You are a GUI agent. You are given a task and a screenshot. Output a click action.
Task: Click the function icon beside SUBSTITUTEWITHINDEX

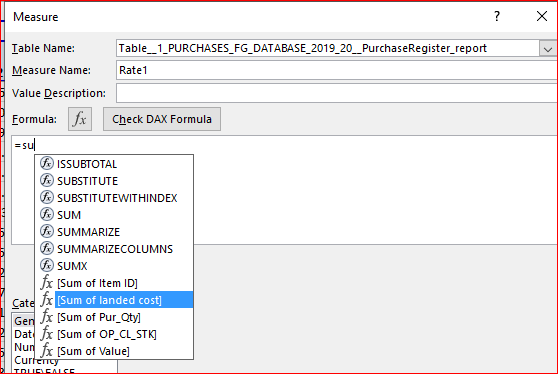[x=47, y=197]
